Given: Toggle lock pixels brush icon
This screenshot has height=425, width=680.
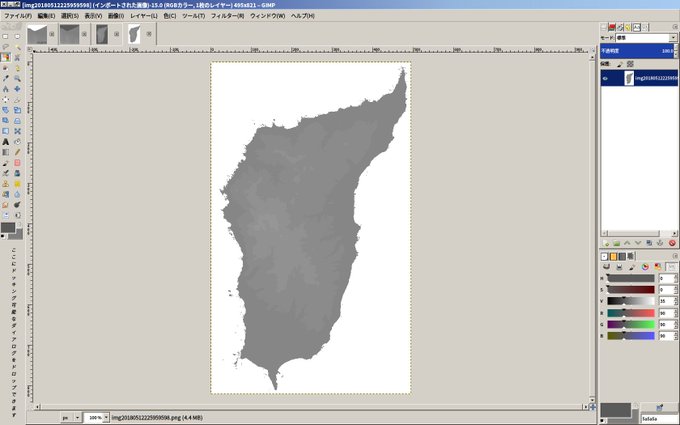Looking at the screenshot, I should click(620, 64).
